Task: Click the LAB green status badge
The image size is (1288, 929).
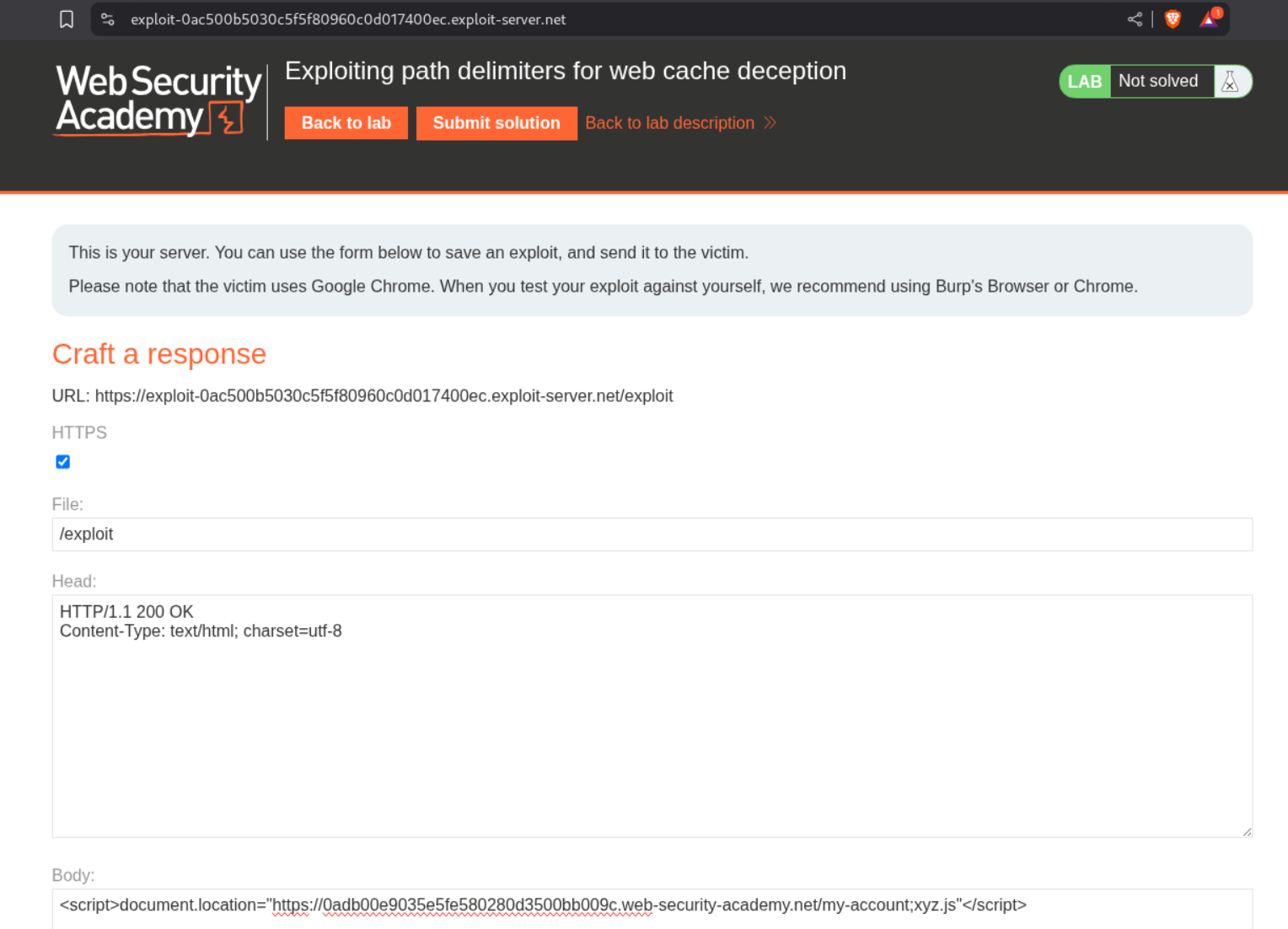Action: click(1084, 82)
